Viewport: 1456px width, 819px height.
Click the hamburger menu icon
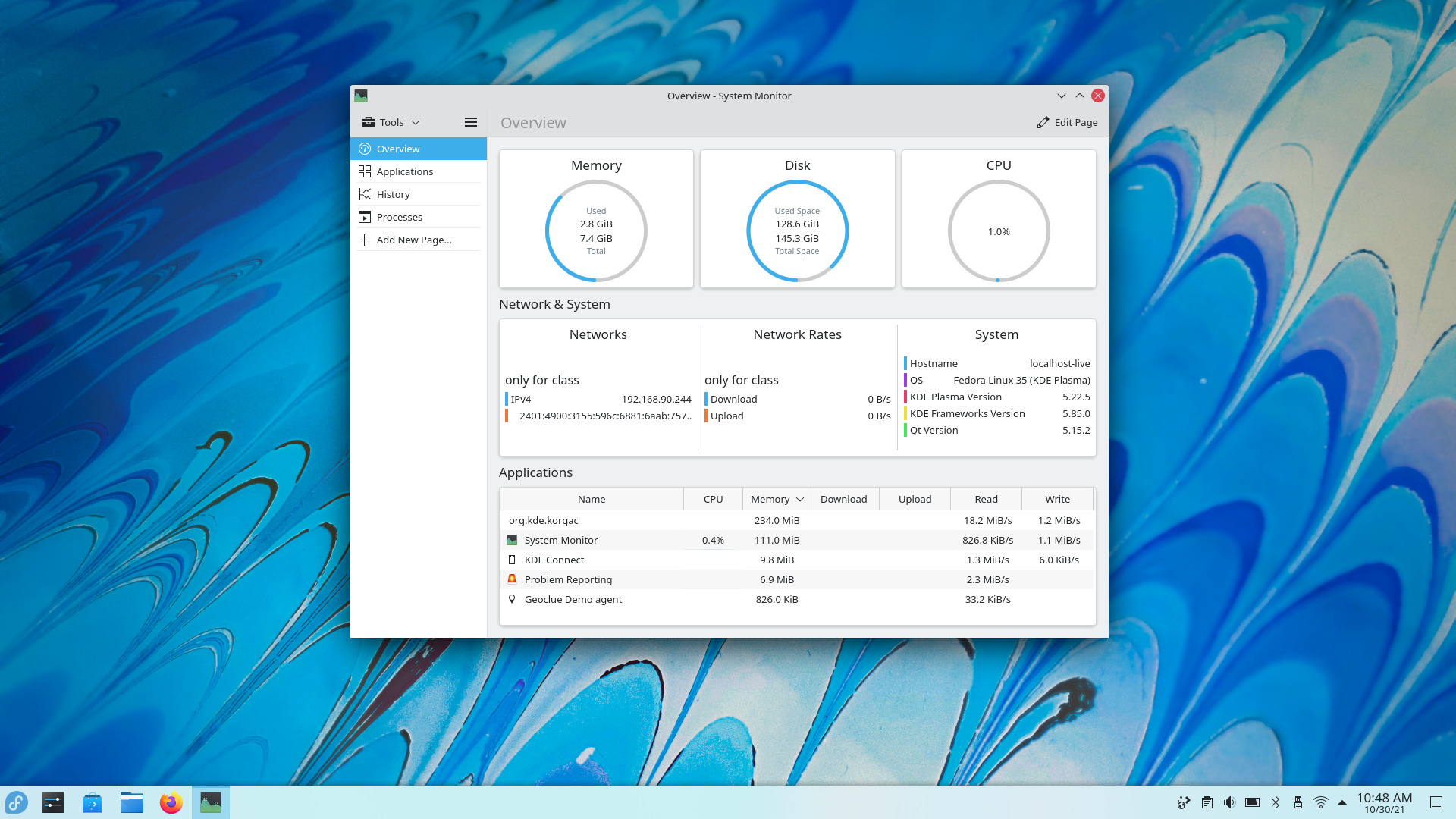pos(470,122)
